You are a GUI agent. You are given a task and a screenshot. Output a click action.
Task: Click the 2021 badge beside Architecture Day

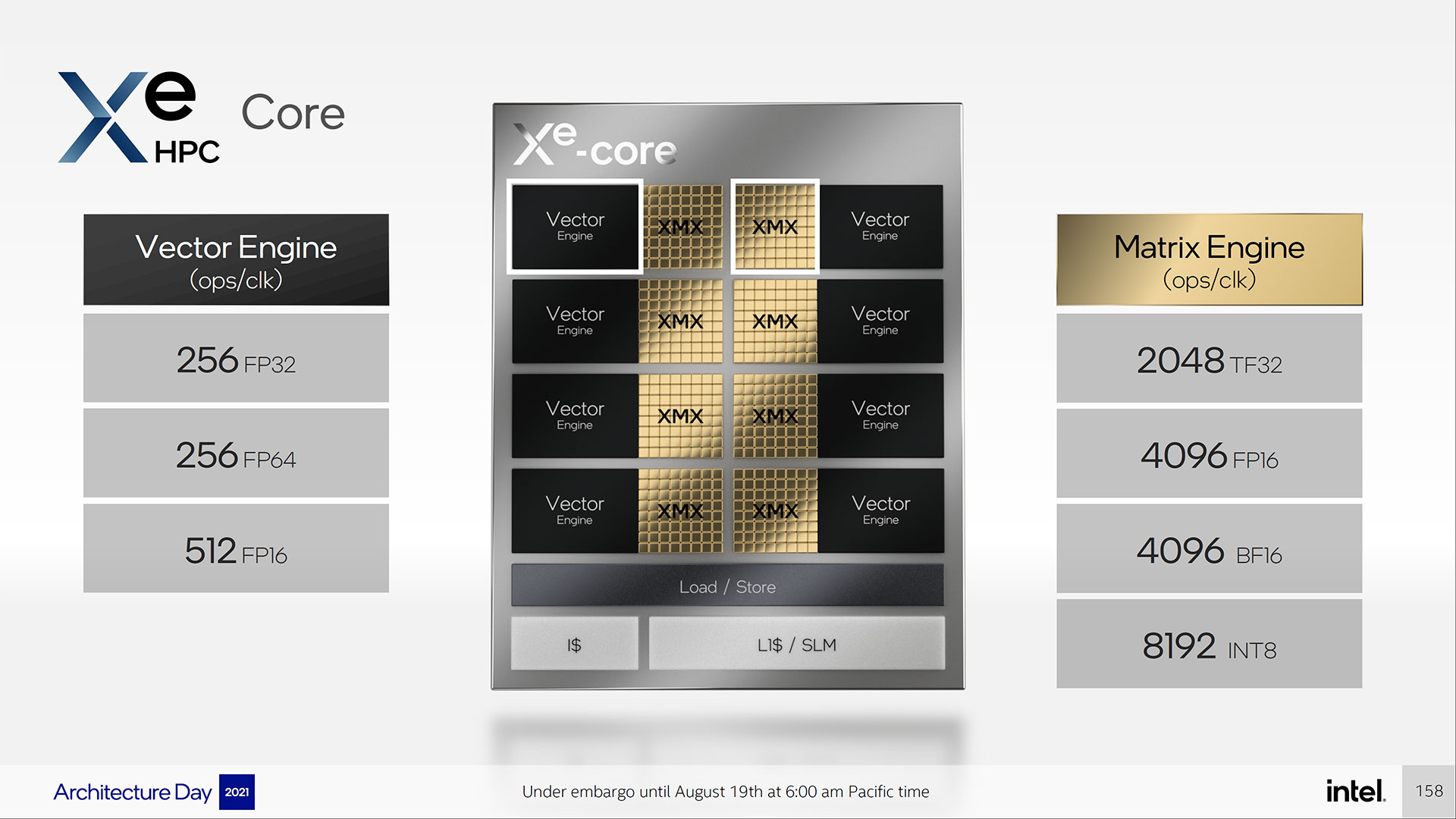(x=237, y=792)
